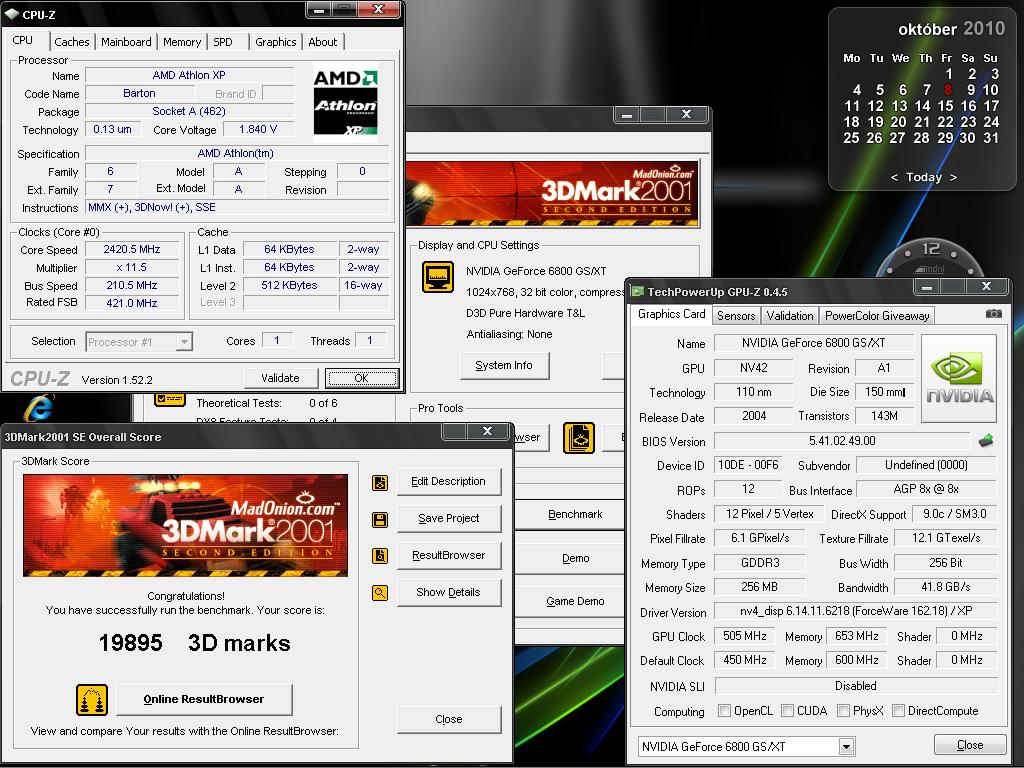Viewport: 1024px width, 768px height.
Task: Click the Save Project button
Action: coord(449,519)
